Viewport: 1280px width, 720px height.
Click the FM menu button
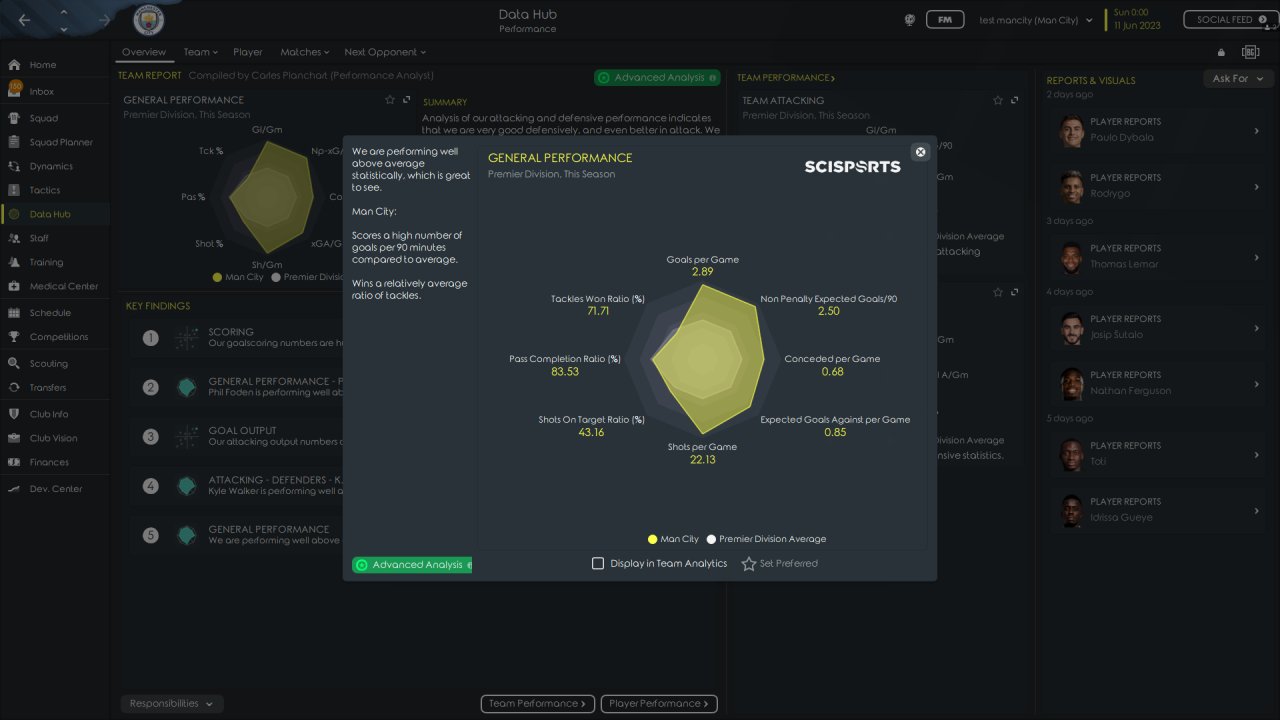click(x=945, y=20)
